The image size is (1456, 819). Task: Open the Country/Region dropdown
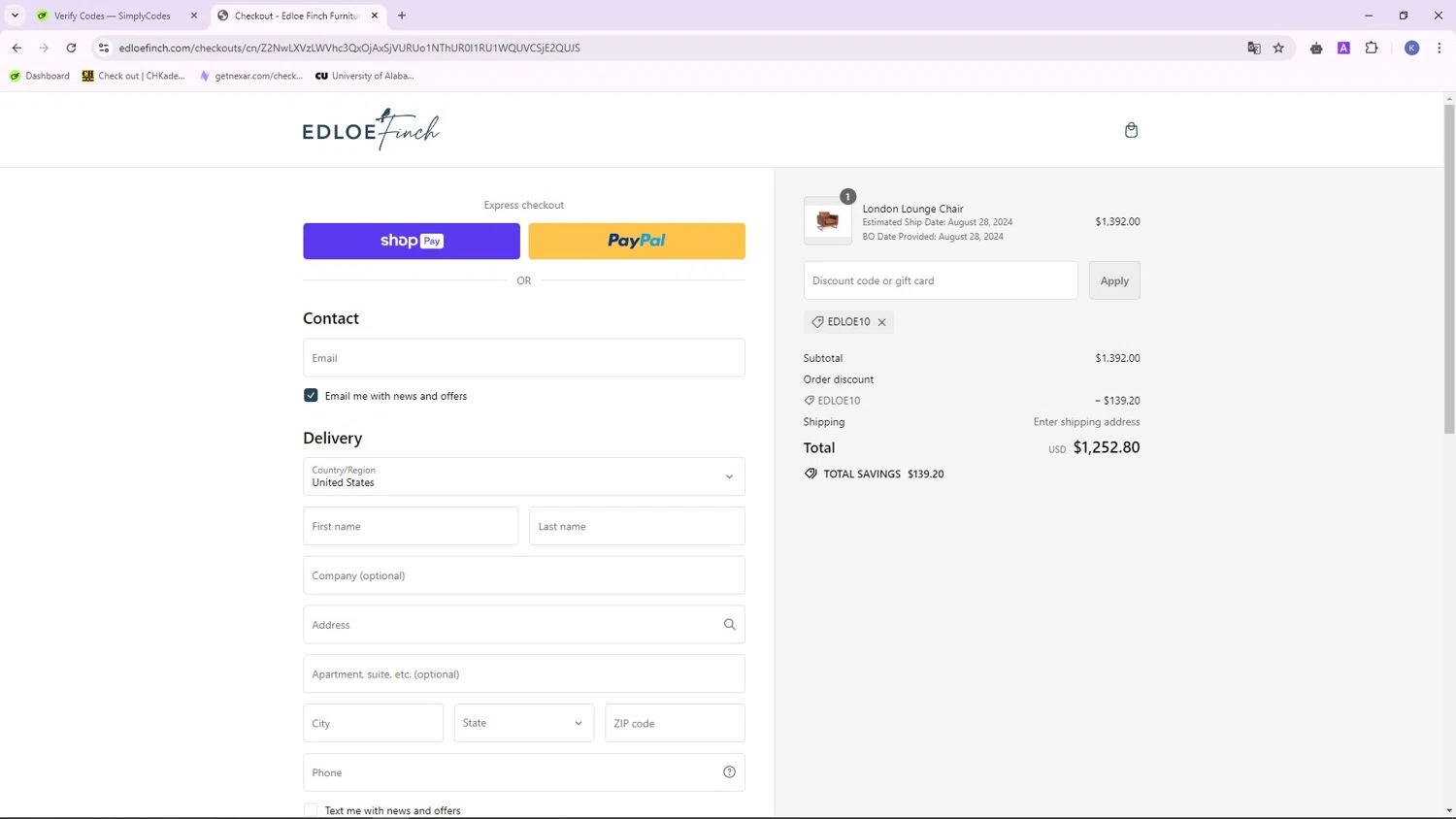(524, 476)
